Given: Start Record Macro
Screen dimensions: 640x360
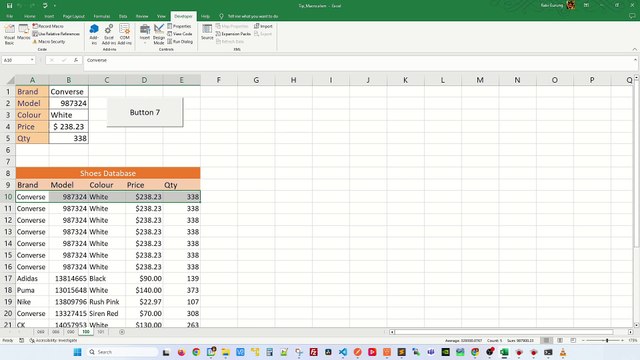Looking at the screenshot, I should pos(48,26).
